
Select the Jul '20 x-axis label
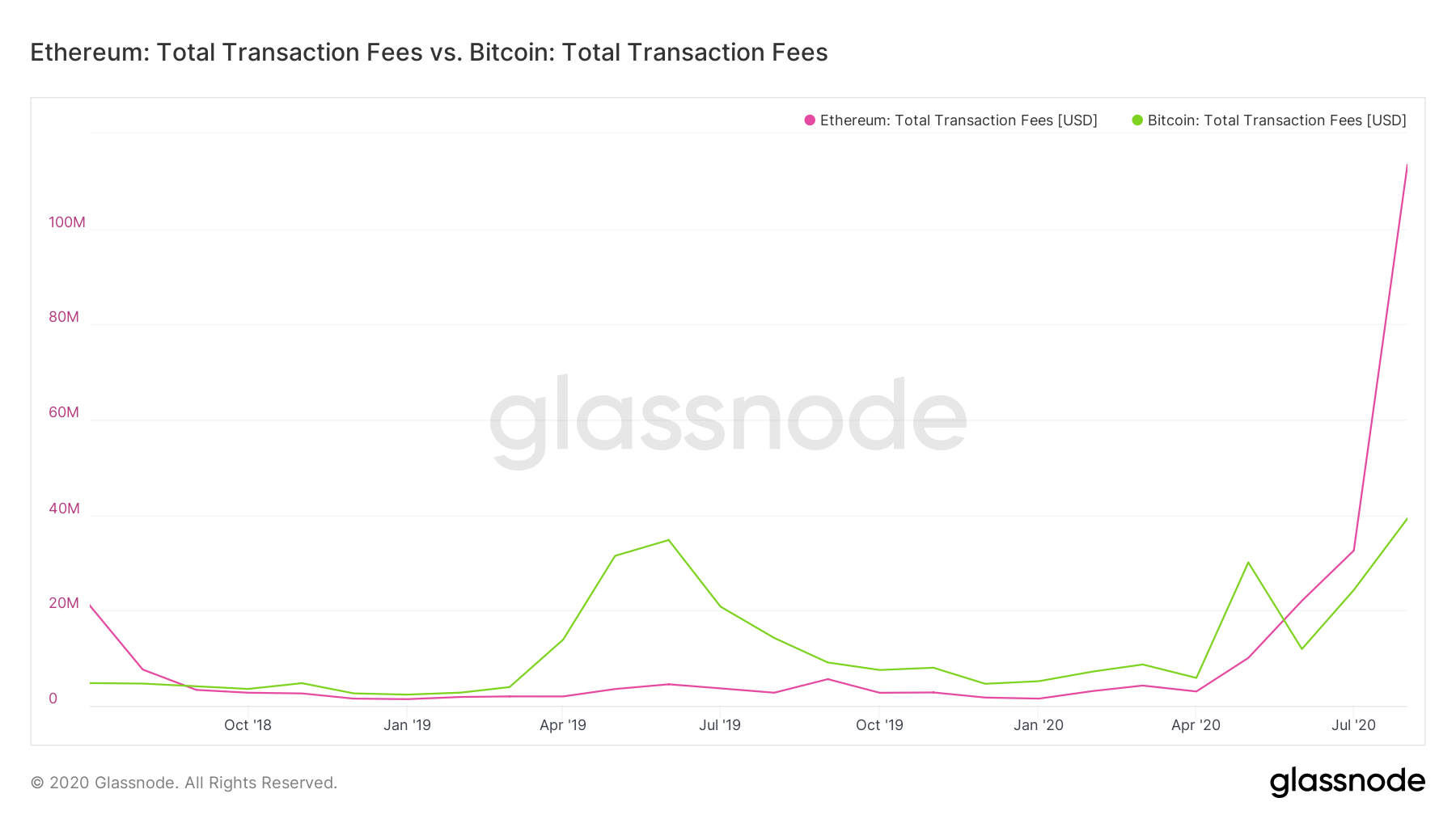(x=1353, y=725)
